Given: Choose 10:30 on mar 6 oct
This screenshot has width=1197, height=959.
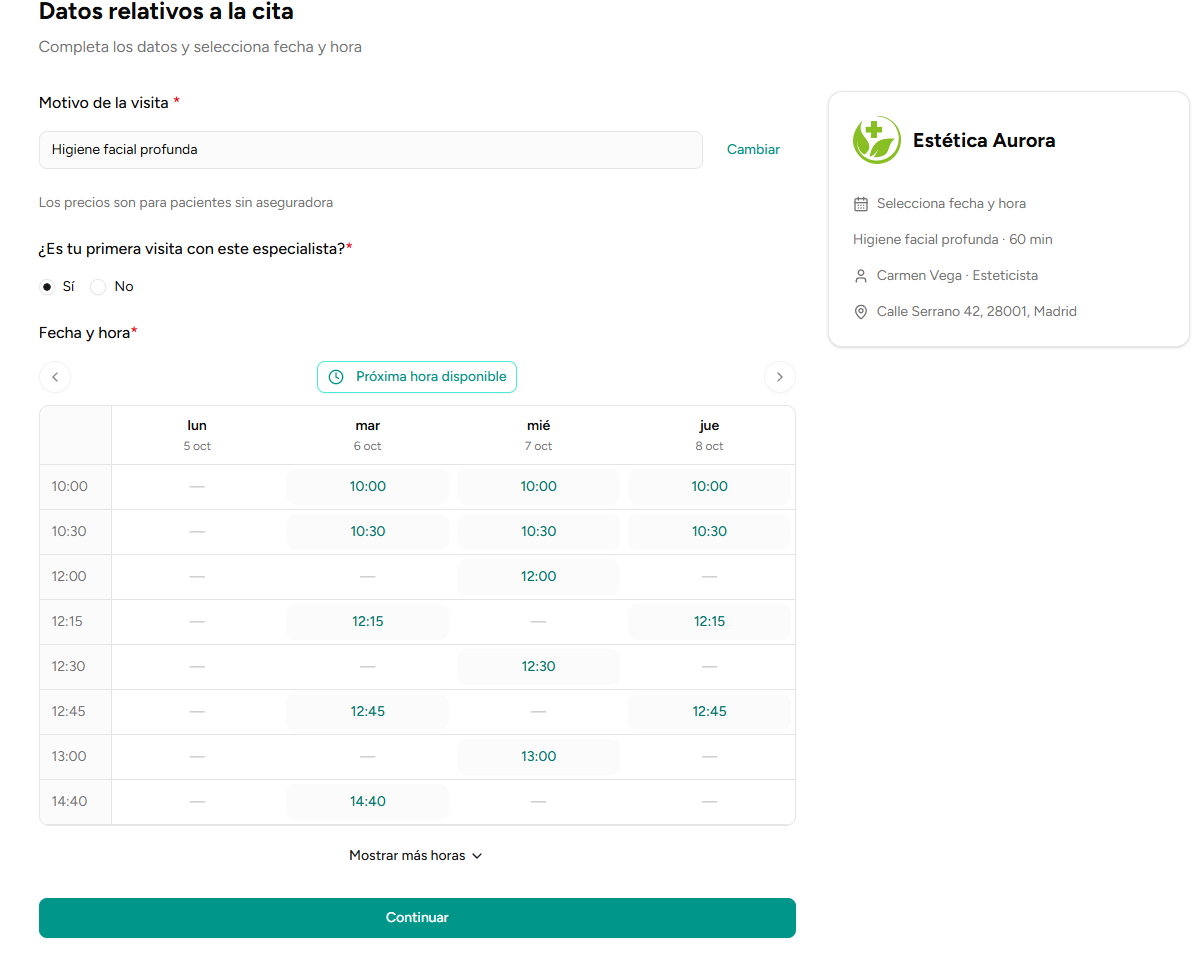Looking at the screenshot, I should tap(368, 532).
